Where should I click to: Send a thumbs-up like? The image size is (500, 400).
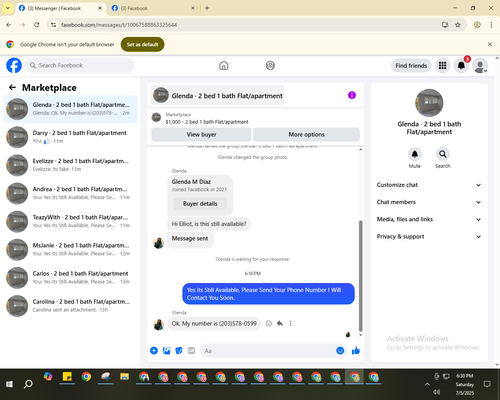[x=356, y=350]
